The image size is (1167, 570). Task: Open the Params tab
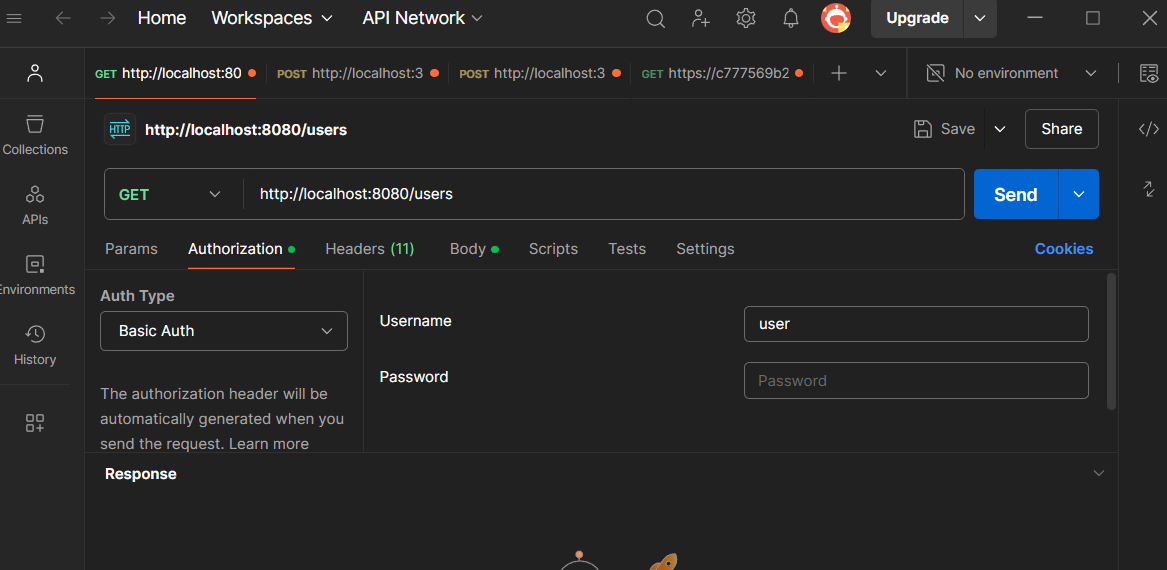click(x=131, y=249)
